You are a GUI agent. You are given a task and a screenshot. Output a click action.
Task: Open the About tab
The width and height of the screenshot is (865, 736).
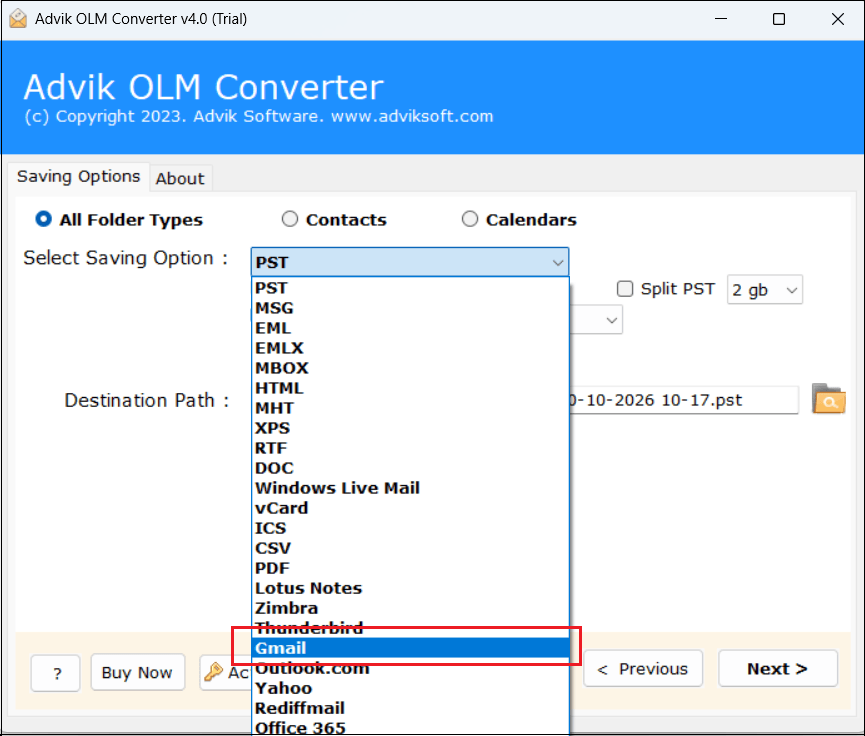coord(180,178)
